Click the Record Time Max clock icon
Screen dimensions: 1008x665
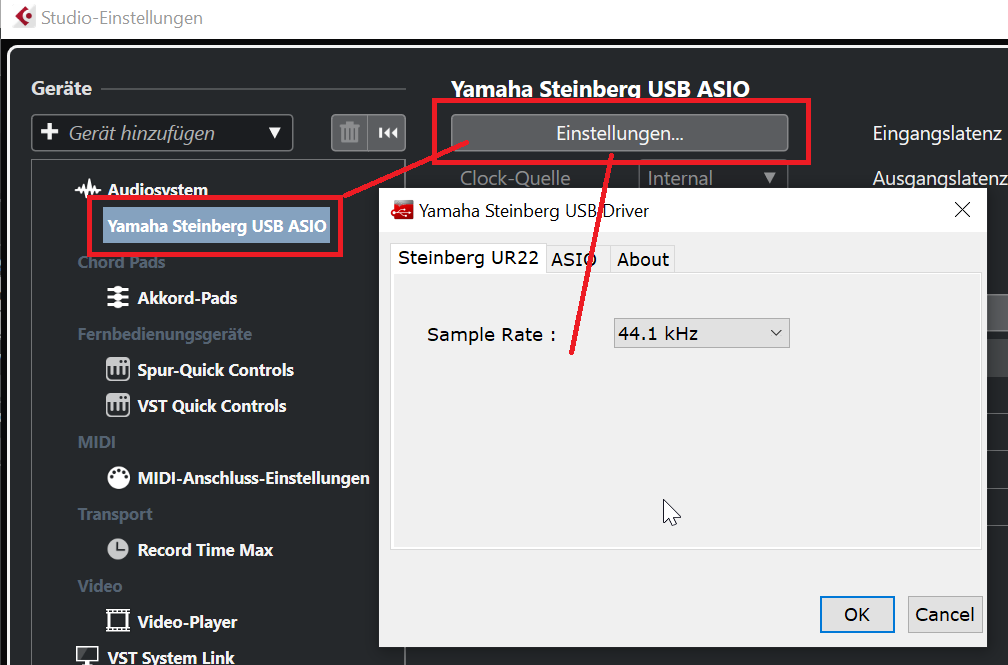(118, 549)
